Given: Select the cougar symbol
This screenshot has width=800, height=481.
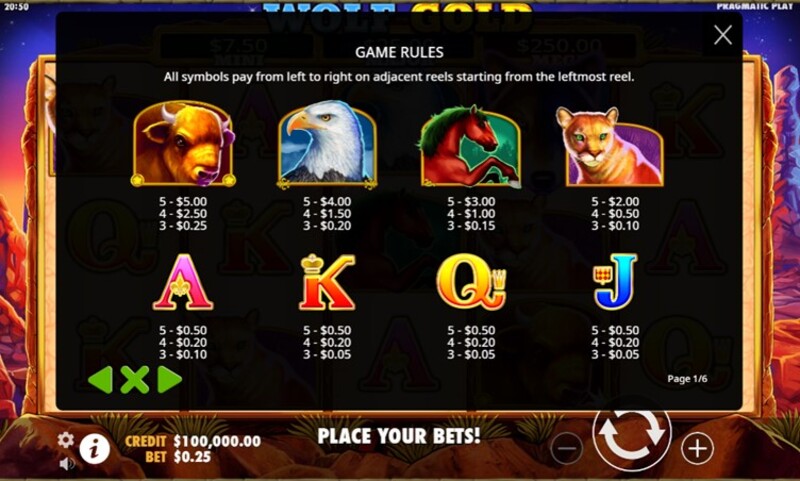Looking at the screenshot, I should coord(610,146).
